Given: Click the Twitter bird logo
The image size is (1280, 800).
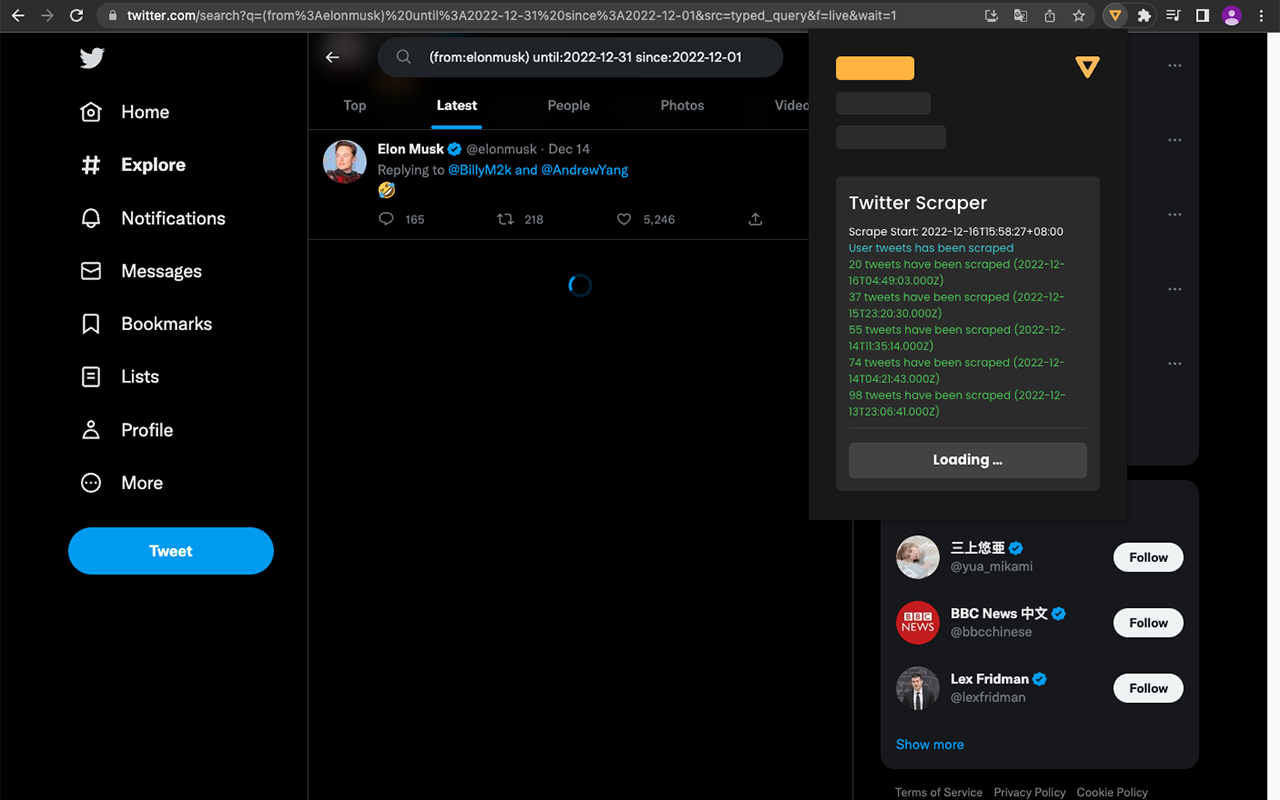Looking at the screenshot, I should coord(91,58).
